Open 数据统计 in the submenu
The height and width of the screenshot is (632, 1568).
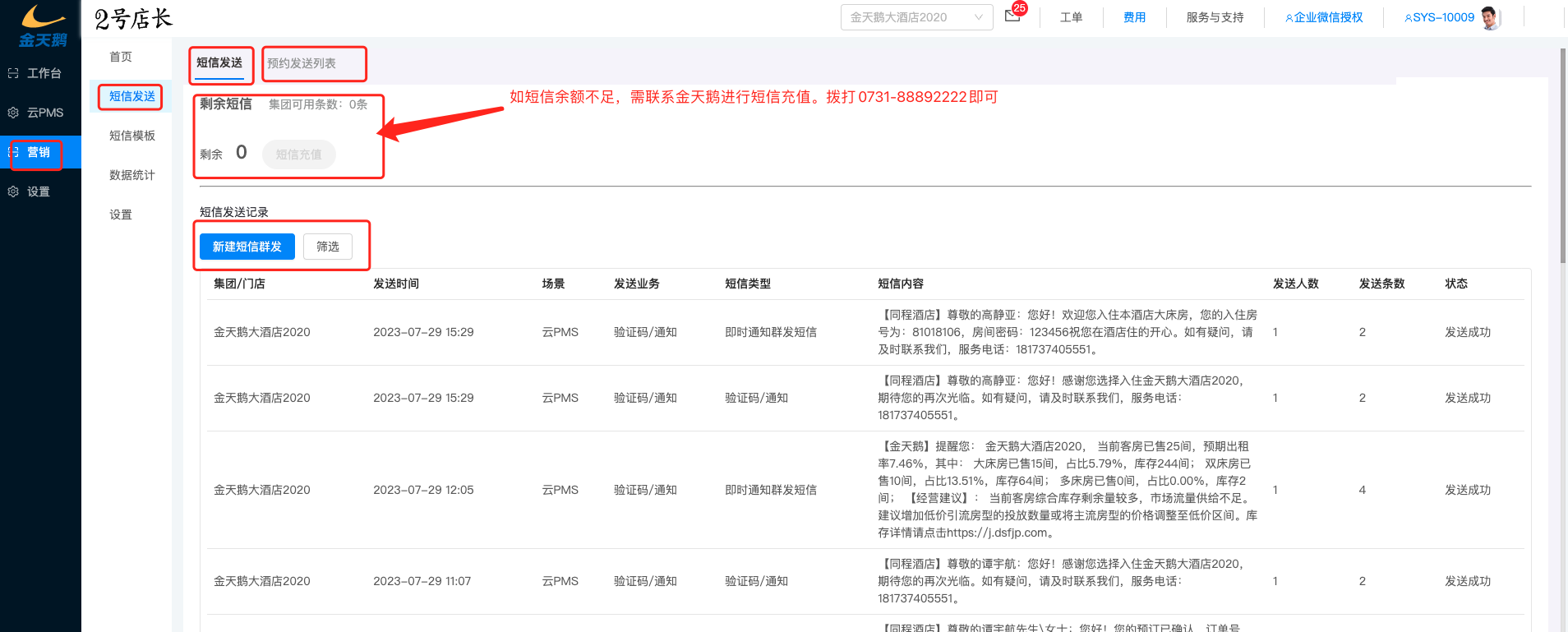click(x=131, y=175)
